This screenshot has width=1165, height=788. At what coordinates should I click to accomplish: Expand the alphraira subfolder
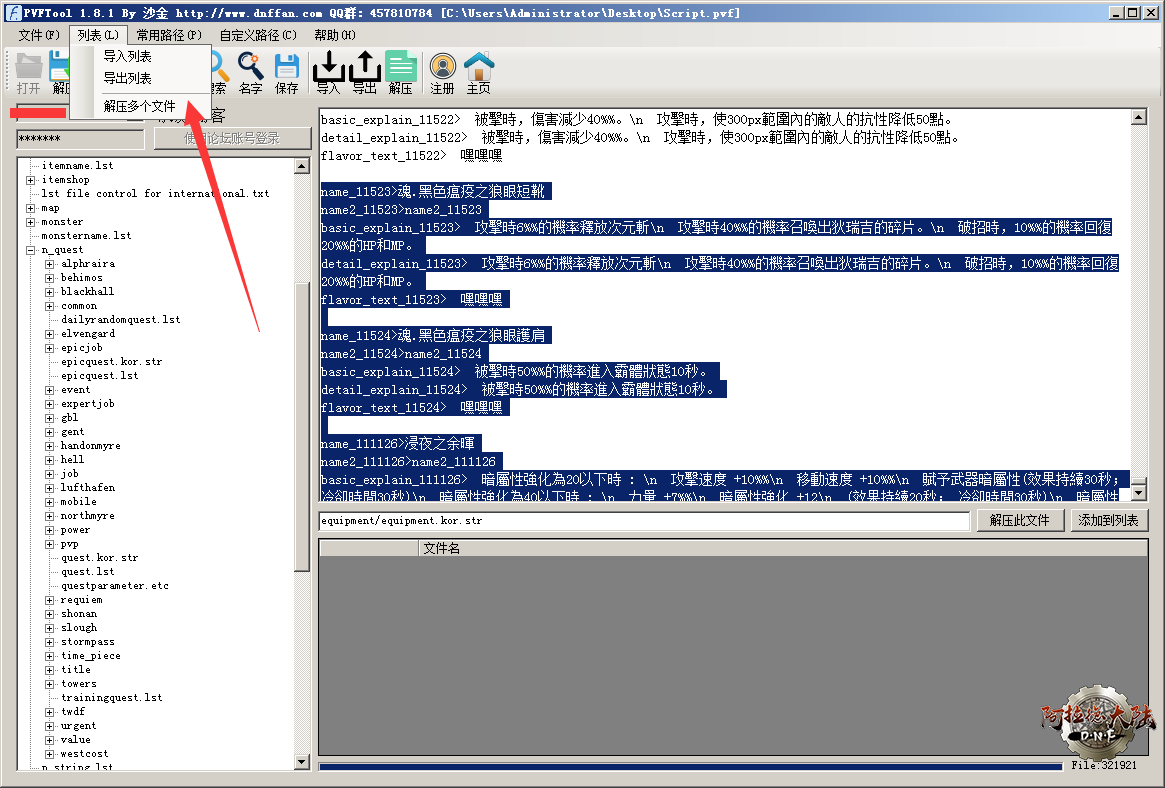[50, 264]
